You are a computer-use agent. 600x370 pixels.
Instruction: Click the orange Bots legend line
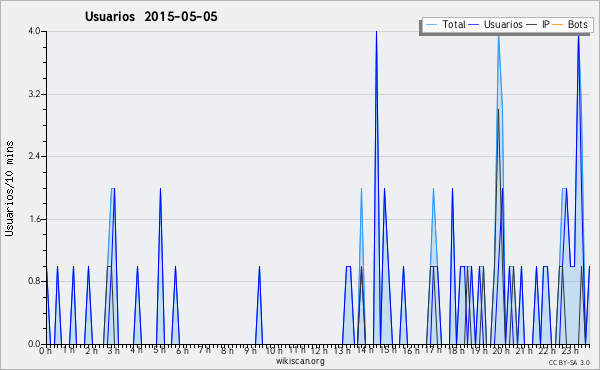pos(558,25)
